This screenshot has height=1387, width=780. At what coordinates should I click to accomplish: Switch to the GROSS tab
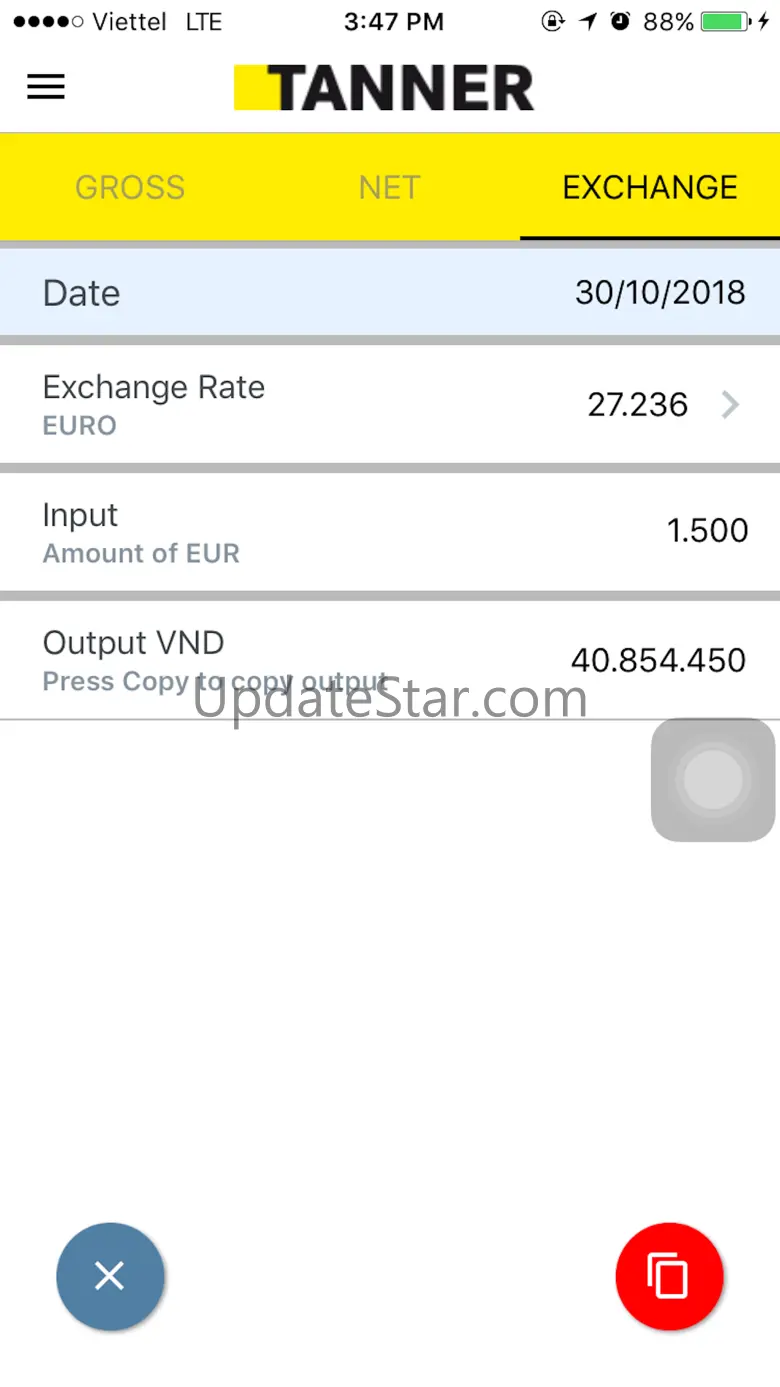130,187
